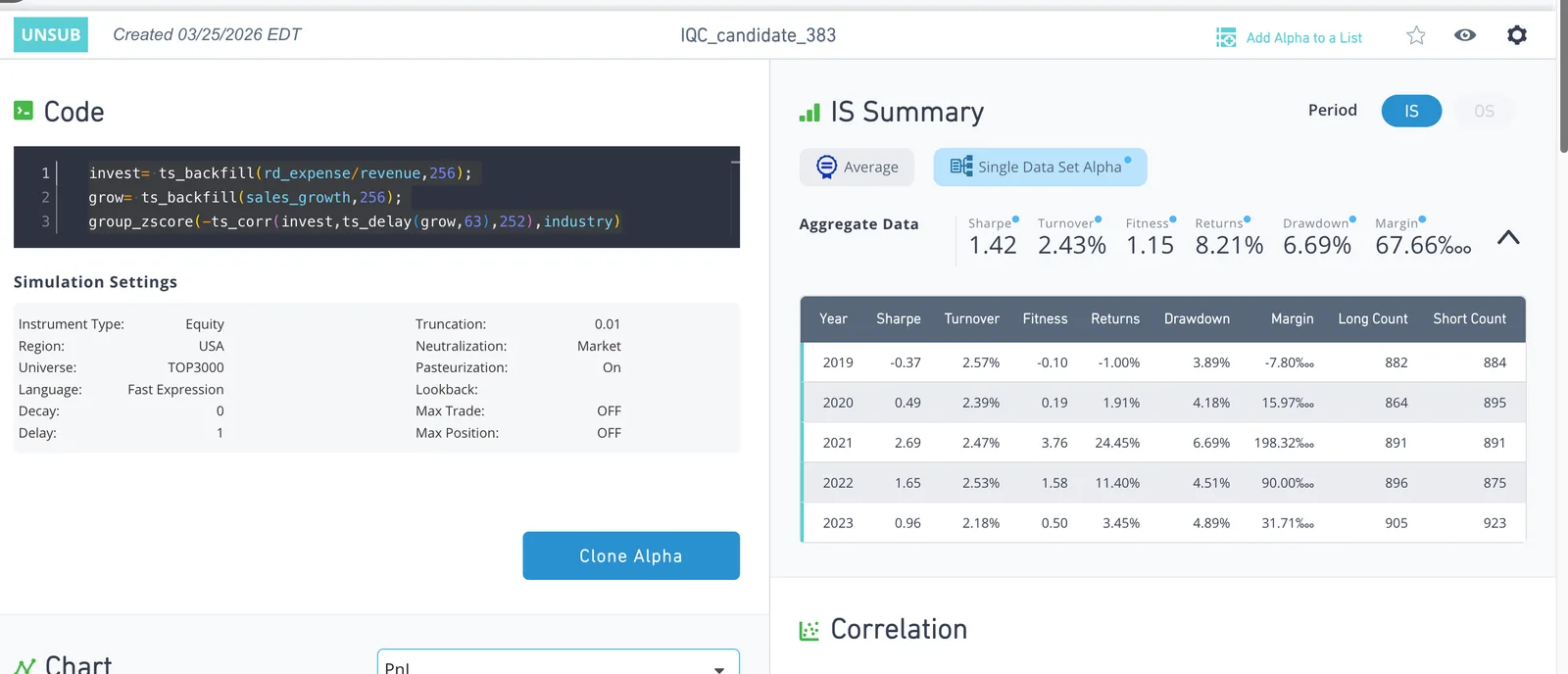Click the 2019 Margin value -7.80‱
The image size is (1568, 674).
pyautogui.click(x=1290, y=362)
